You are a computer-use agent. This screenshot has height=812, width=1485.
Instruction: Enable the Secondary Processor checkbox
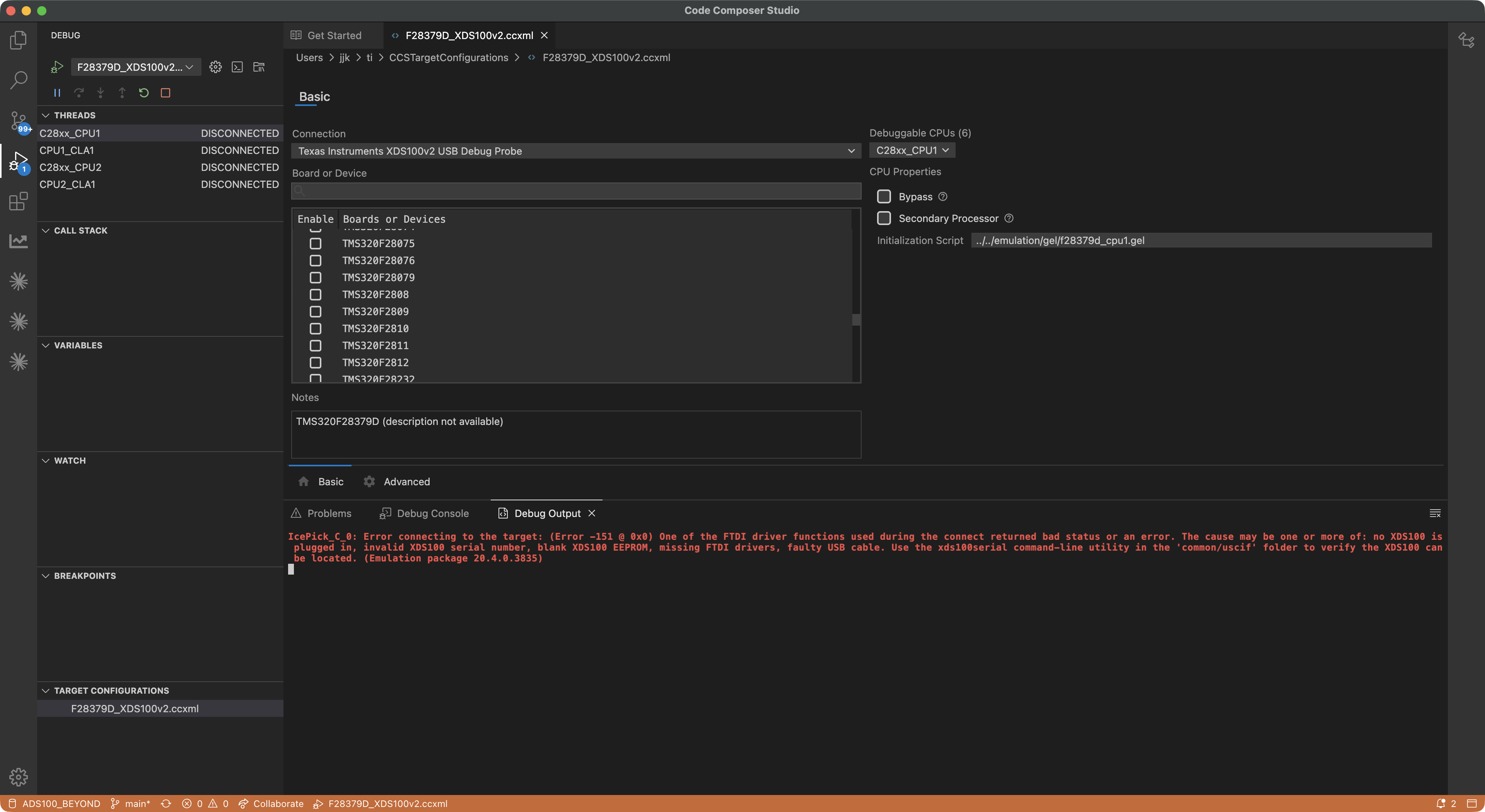pos(884,218)
